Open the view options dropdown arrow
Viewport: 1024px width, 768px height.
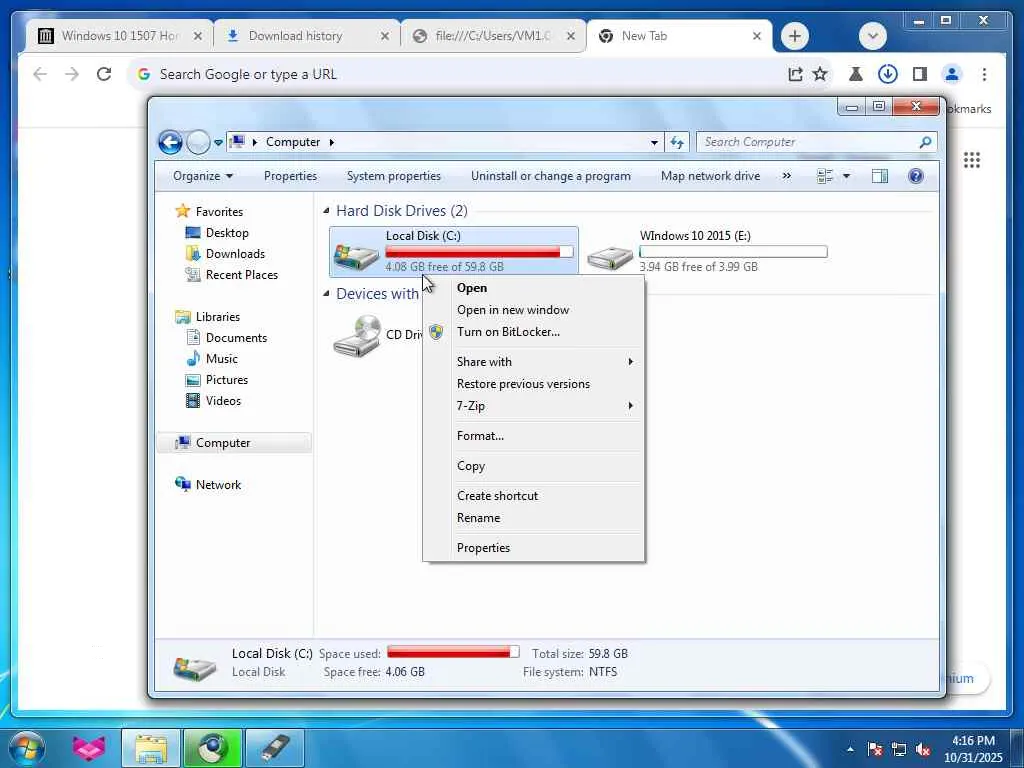click(846, 176)
